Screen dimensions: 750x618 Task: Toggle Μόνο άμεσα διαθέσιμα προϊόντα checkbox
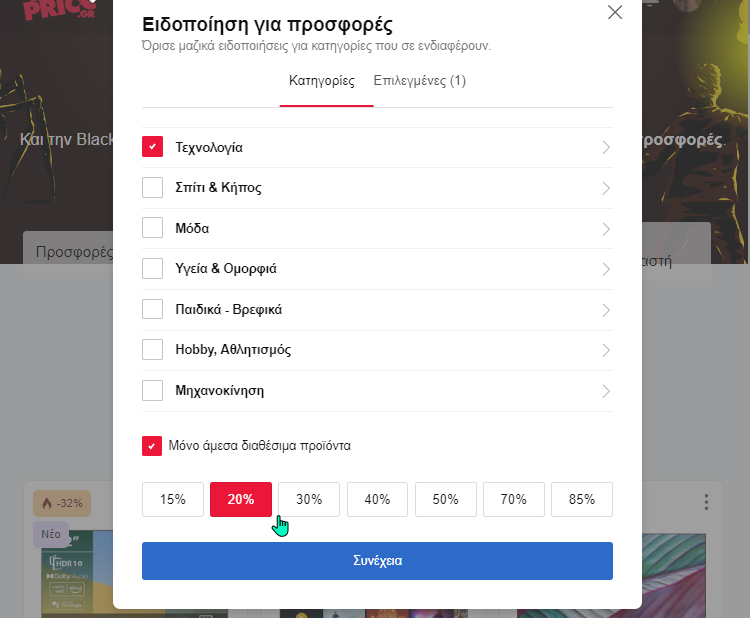tap(152, 446)
